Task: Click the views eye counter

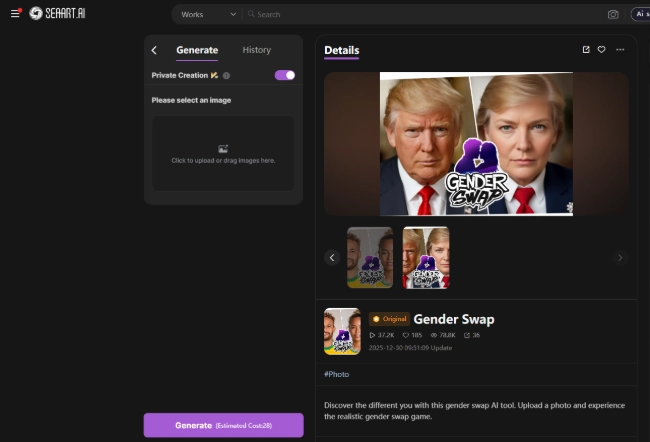Action: coord(443,335)
